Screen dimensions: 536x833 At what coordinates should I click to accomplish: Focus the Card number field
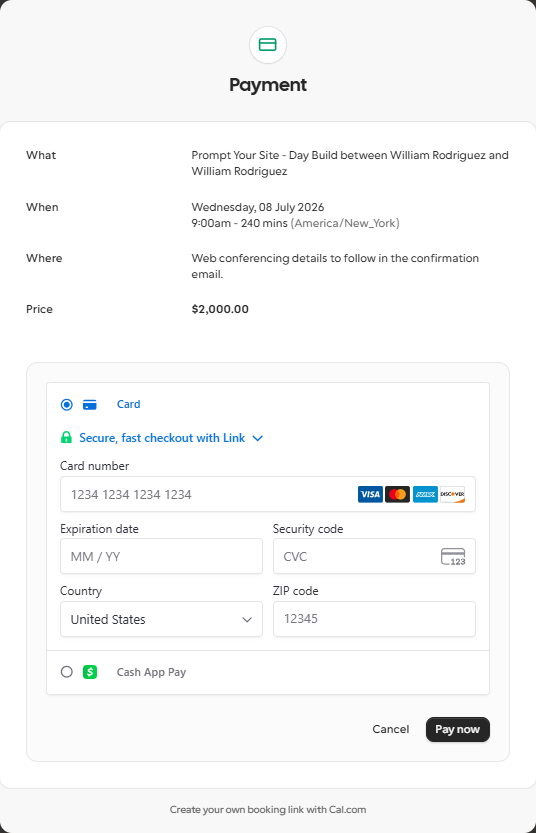[x=268, y=494]
